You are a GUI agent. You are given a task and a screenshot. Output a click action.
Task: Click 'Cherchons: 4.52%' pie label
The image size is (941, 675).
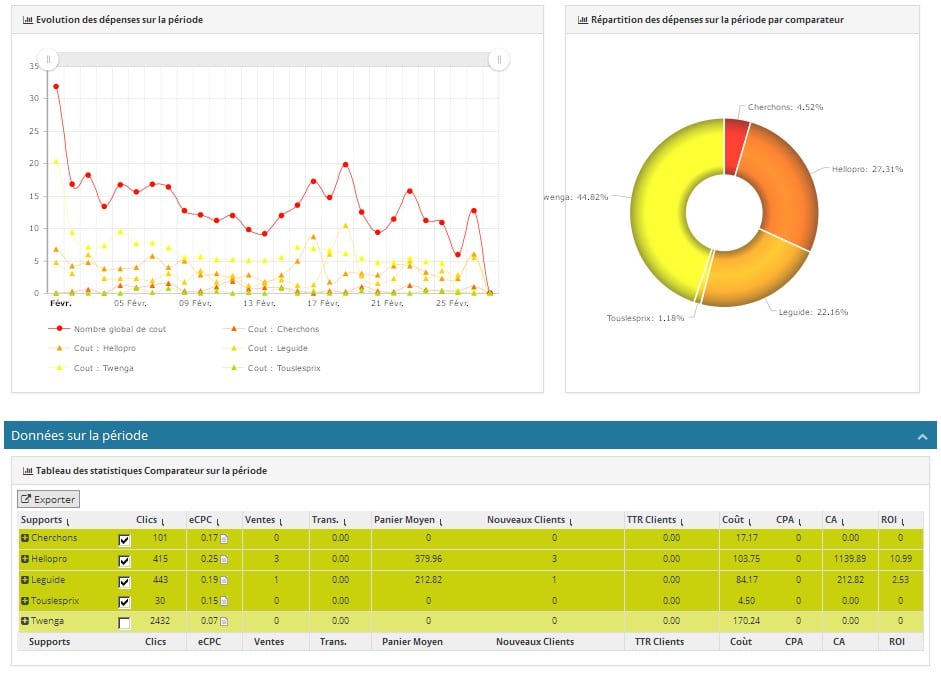pyautogui.click(x=786, y=107)
